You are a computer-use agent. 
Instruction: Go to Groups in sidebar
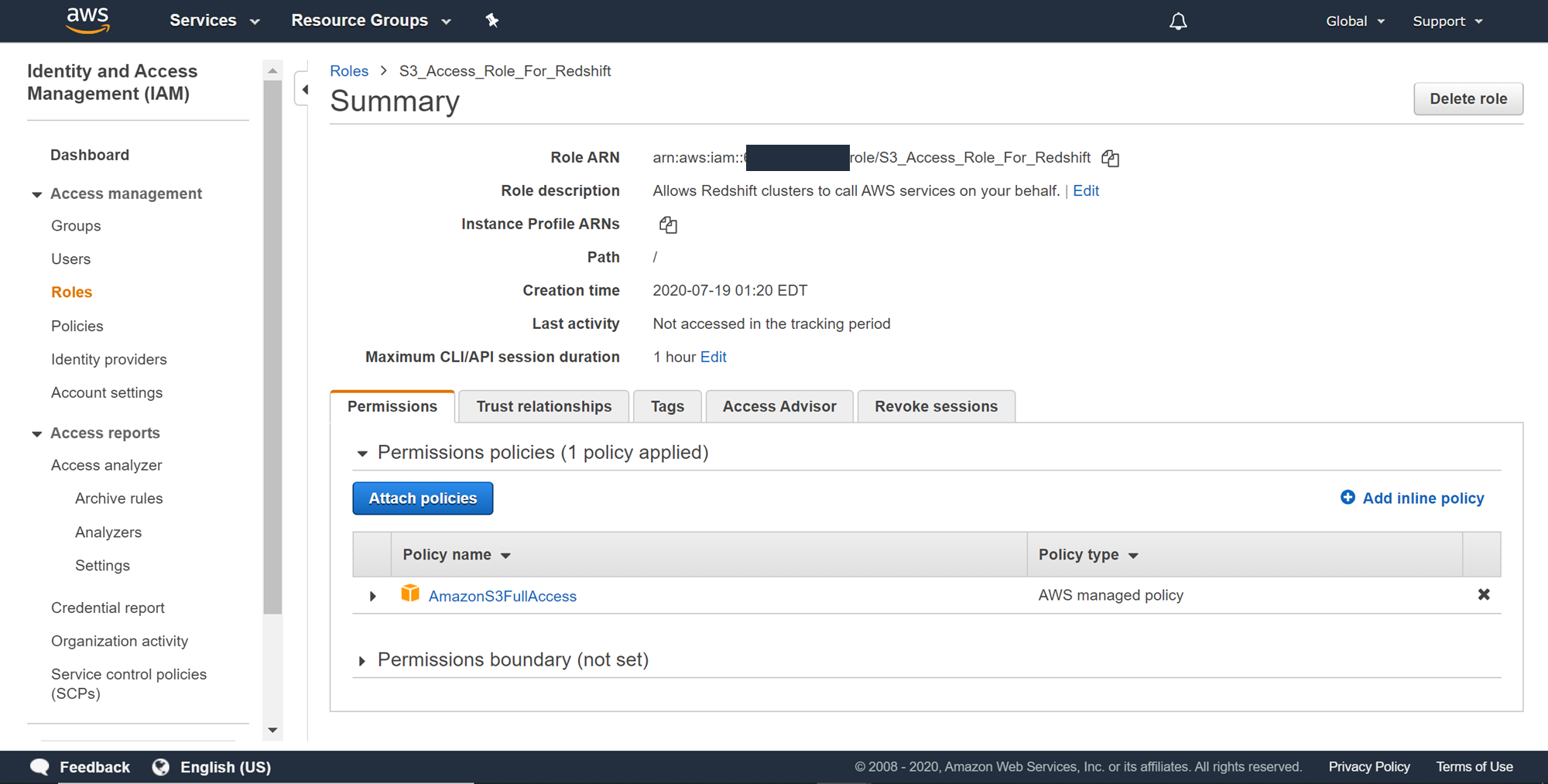76,226
